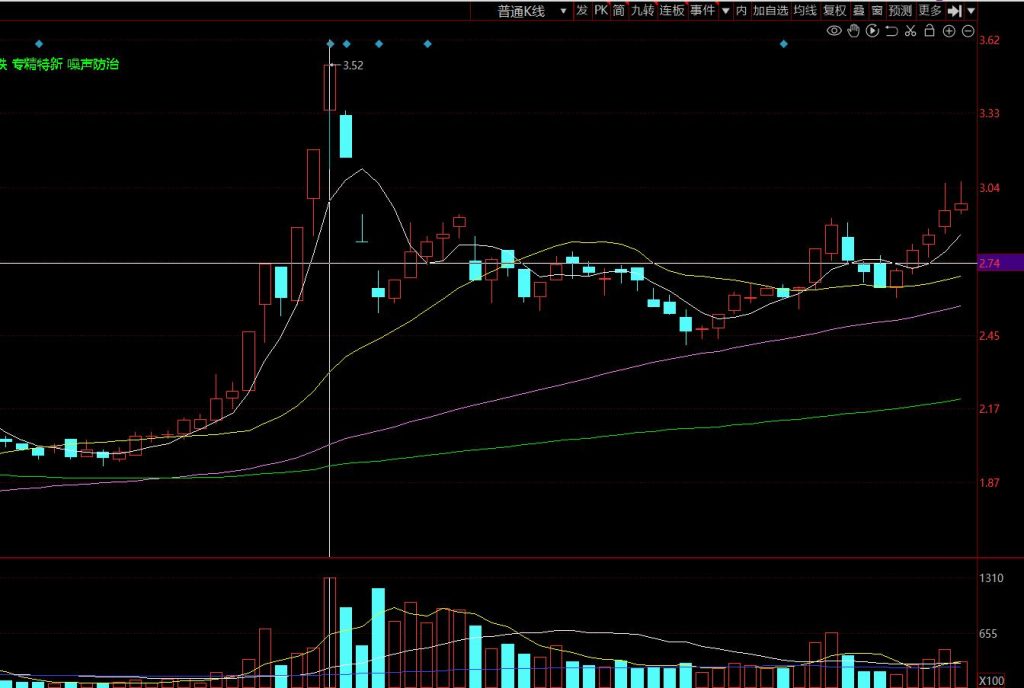Click the undo return arrow icon
The height and width of the screenshot is (688, 1024).
pos(891,31)
